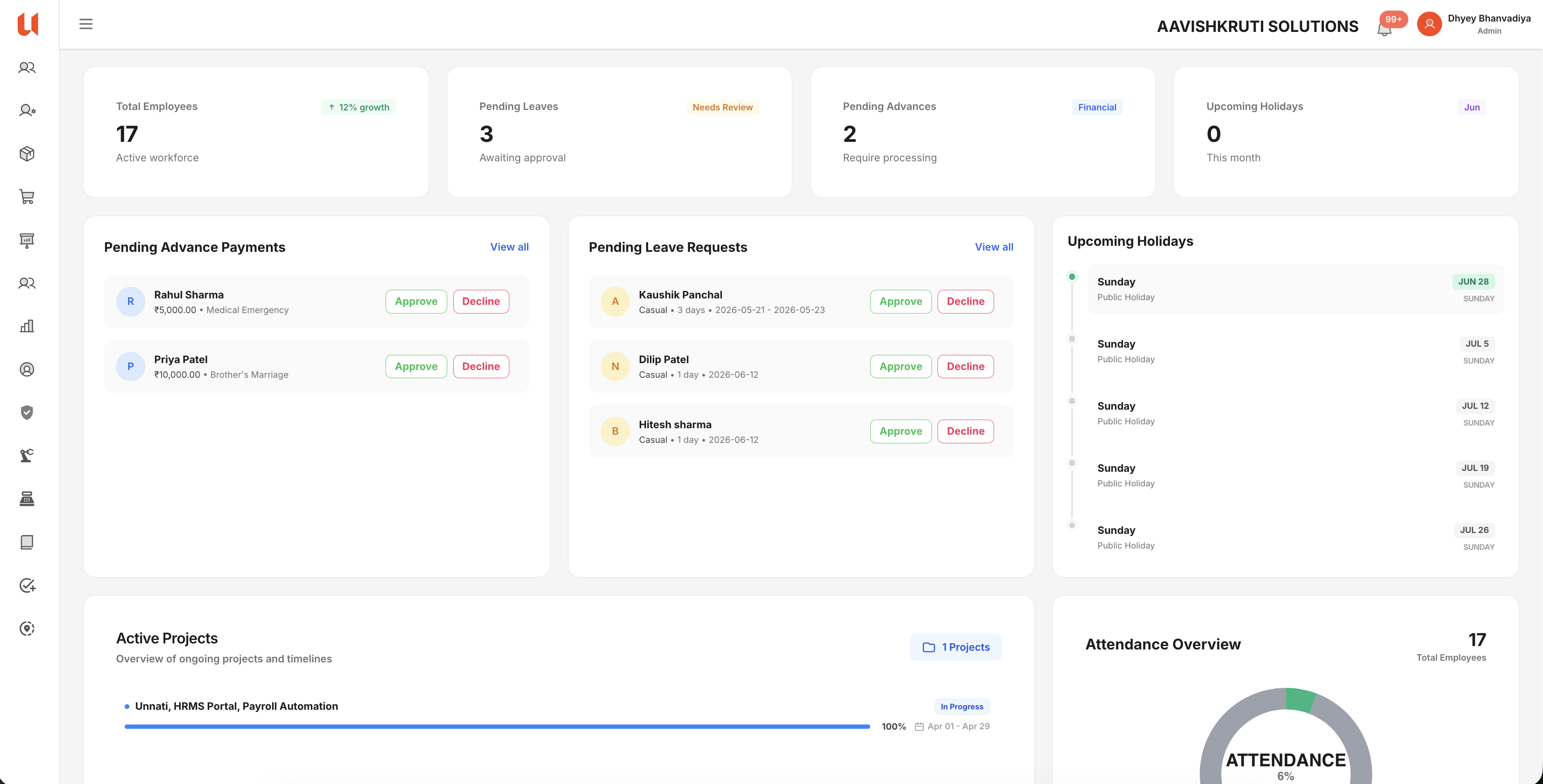The height and width of the screenshot is (784, 1543).
Task: Open the bar chart icon in the sidebar
Action: click(x=27, y=326)
